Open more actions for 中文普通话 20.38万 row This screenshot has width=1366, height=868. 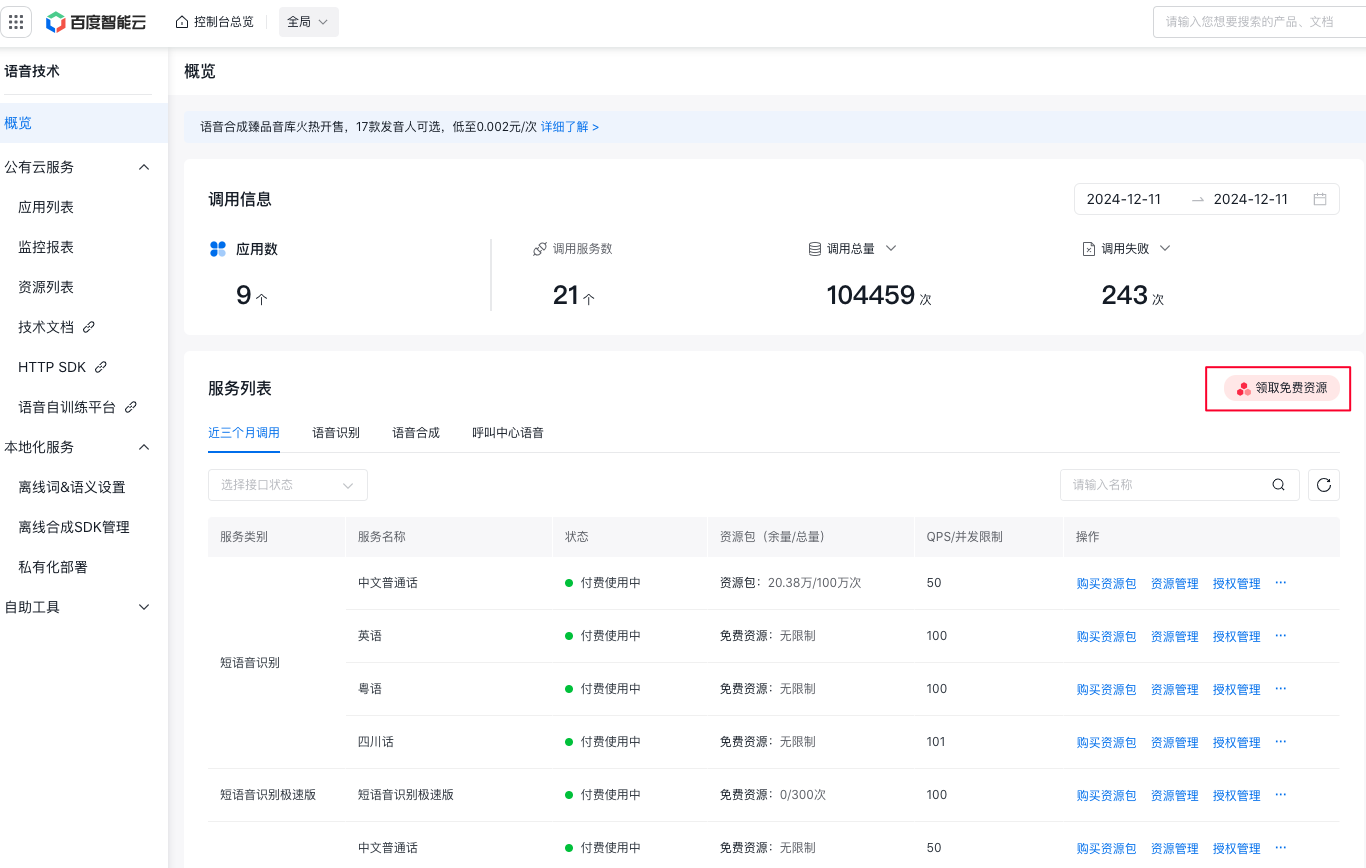(1281, 582)
